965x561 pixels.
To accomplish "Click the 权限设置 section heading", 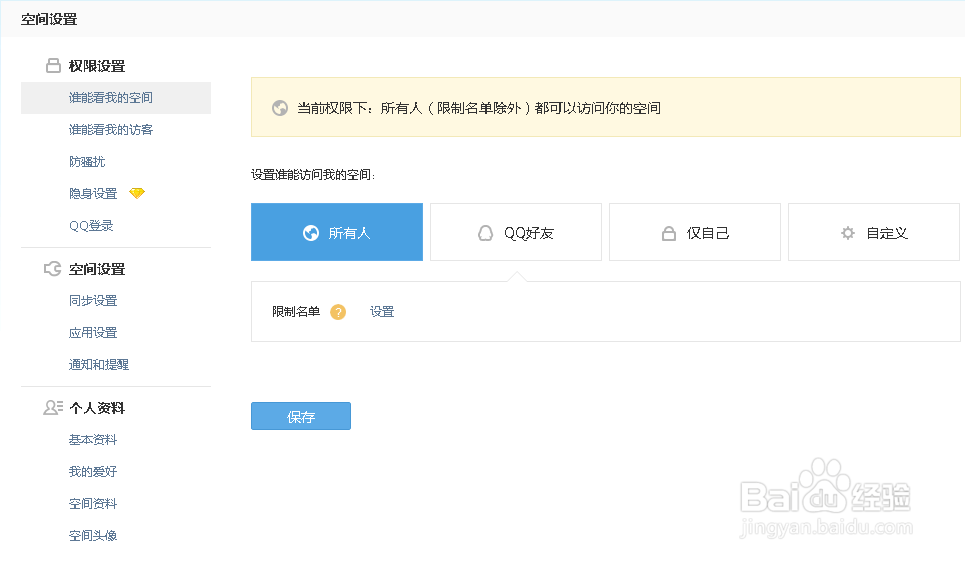I will pos(97,66).
